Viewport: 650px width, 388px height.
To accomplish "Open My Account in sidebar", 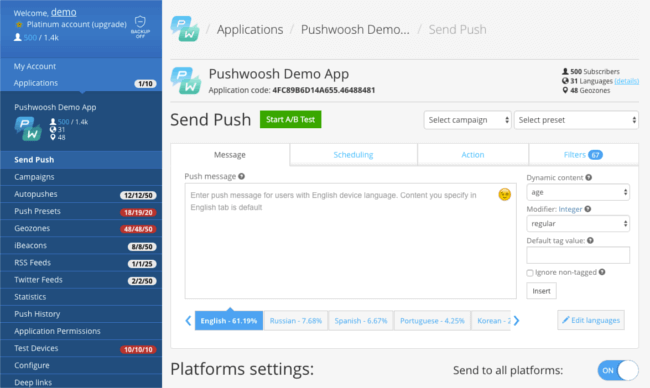I will tap(81, 66).
